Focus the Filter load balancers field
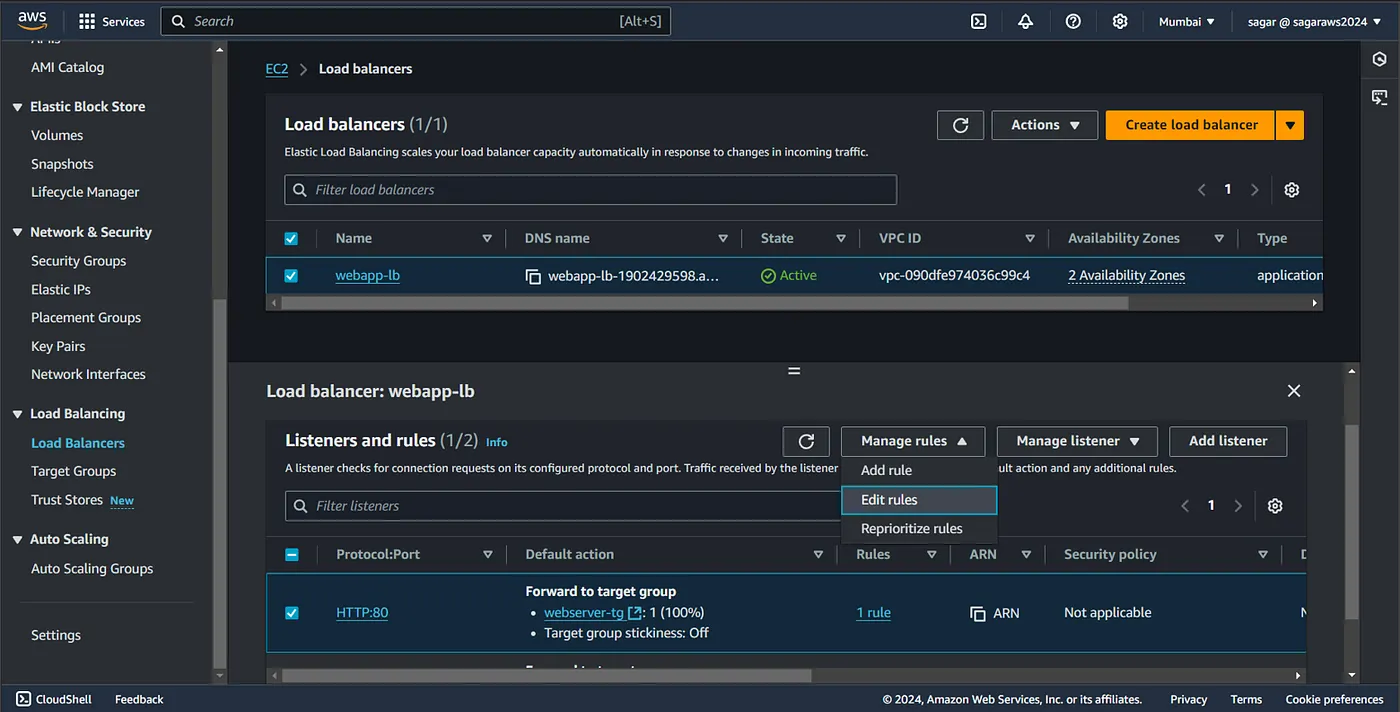 [590, 190]
